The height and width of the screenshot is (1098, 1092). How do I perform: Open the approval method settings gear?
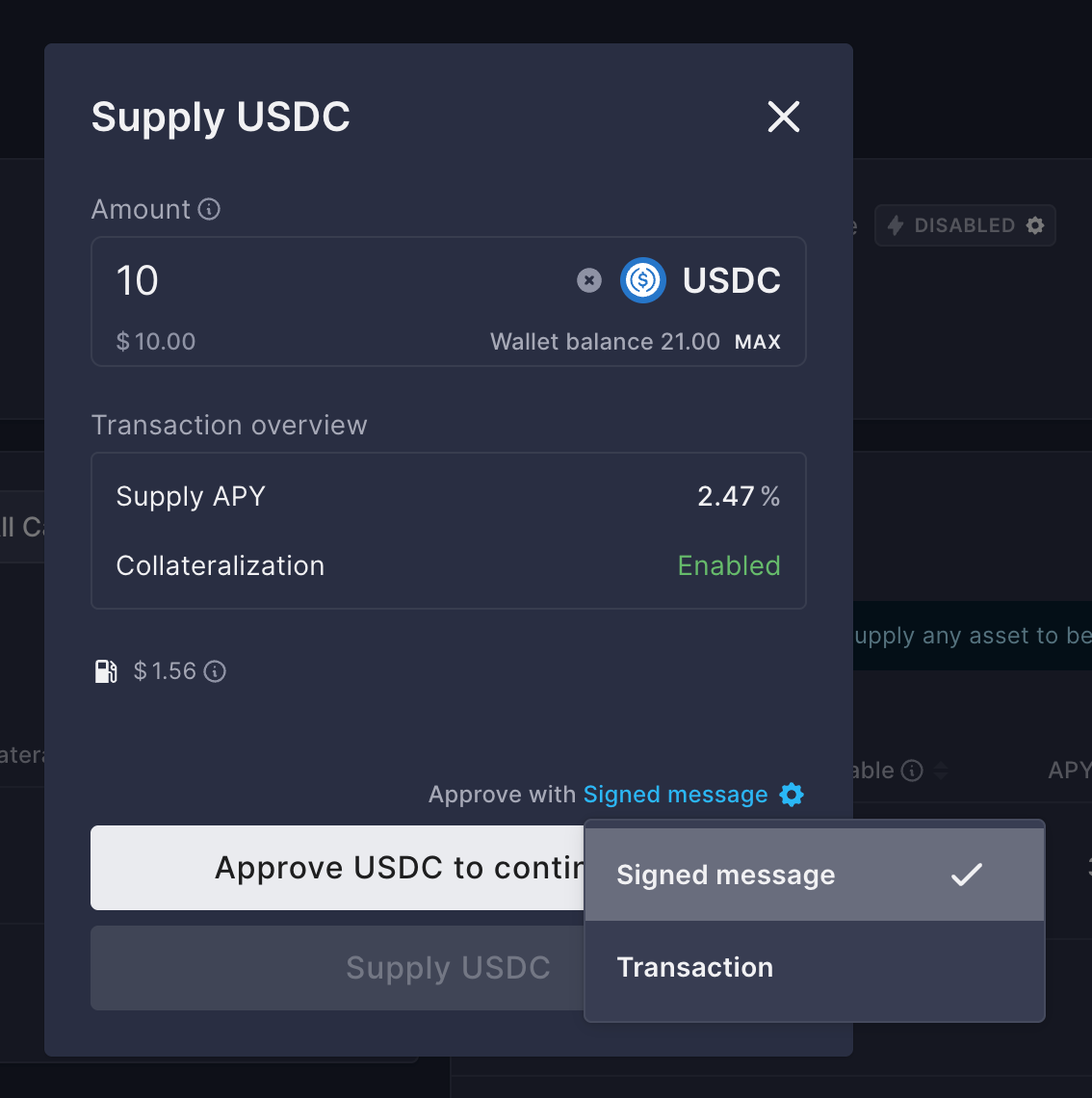[x=791, y=795]
